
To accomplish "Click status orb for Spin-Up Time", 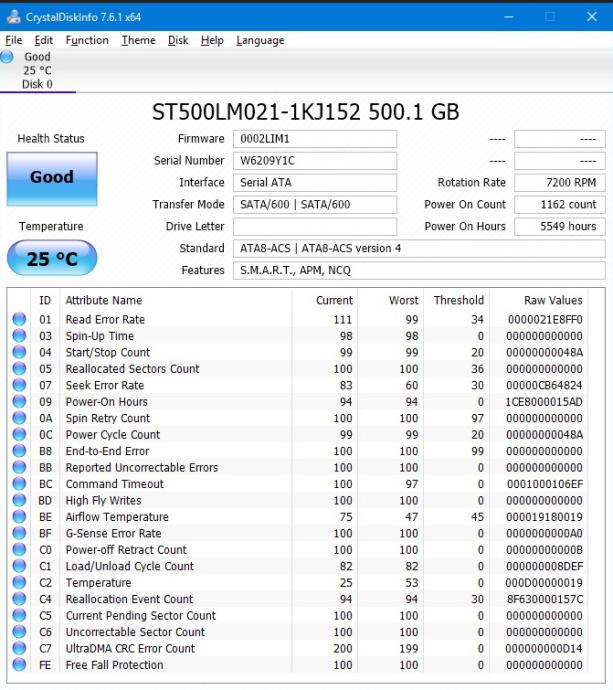I will pos(19,336).
